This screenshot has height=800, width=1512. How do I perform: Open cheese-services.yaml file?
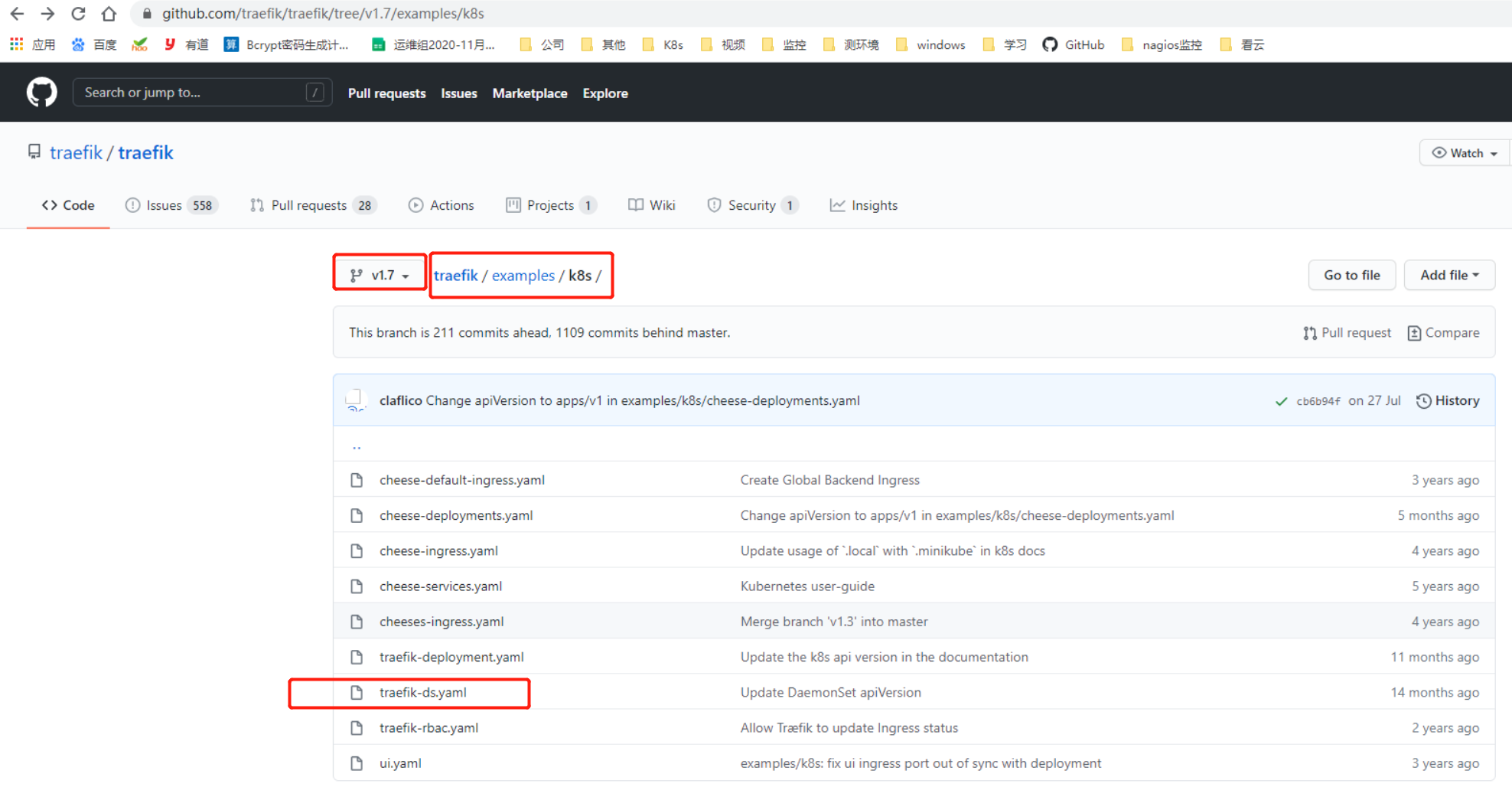tap(441, 586)
